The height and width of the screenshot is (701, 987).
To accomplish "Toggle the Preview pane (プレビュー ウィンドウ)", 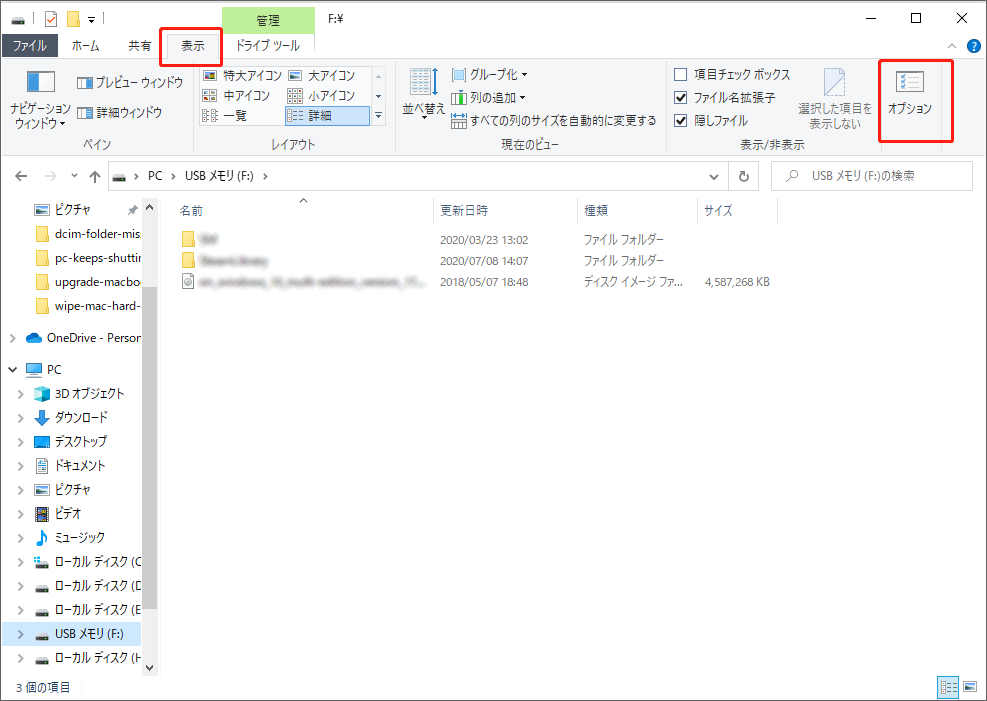I will tap(130, 82).
